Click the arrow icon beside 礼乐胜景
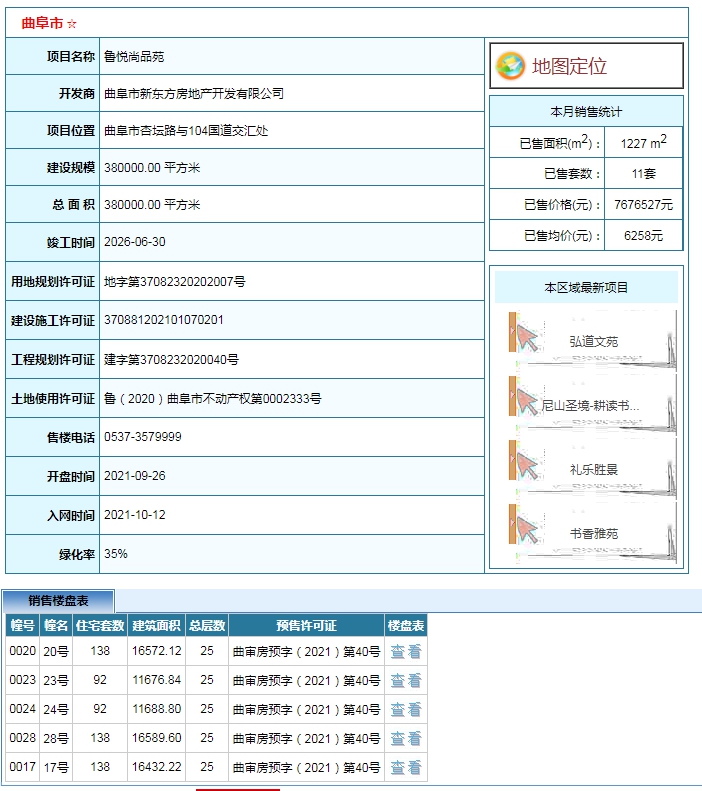This screenshot has width=702, height=791. (527, 466)
